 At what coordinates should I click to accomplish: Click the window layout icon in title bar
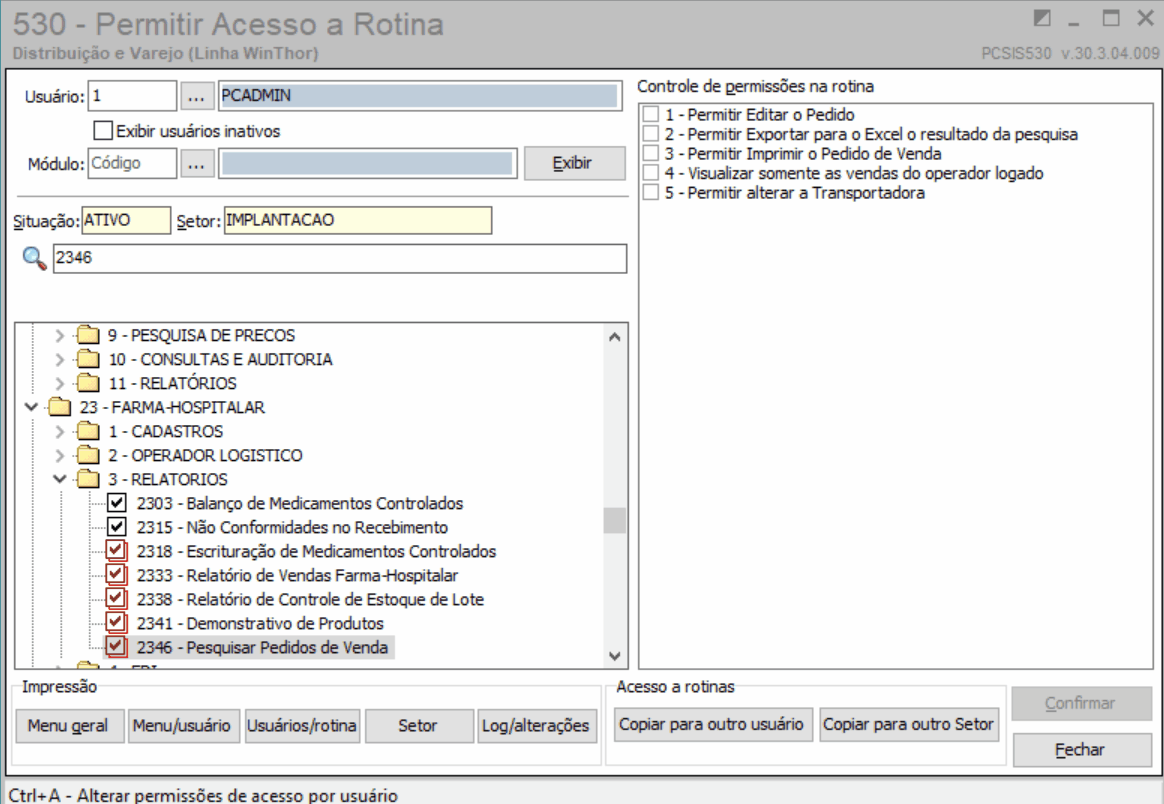click(x=1042, y=18)
